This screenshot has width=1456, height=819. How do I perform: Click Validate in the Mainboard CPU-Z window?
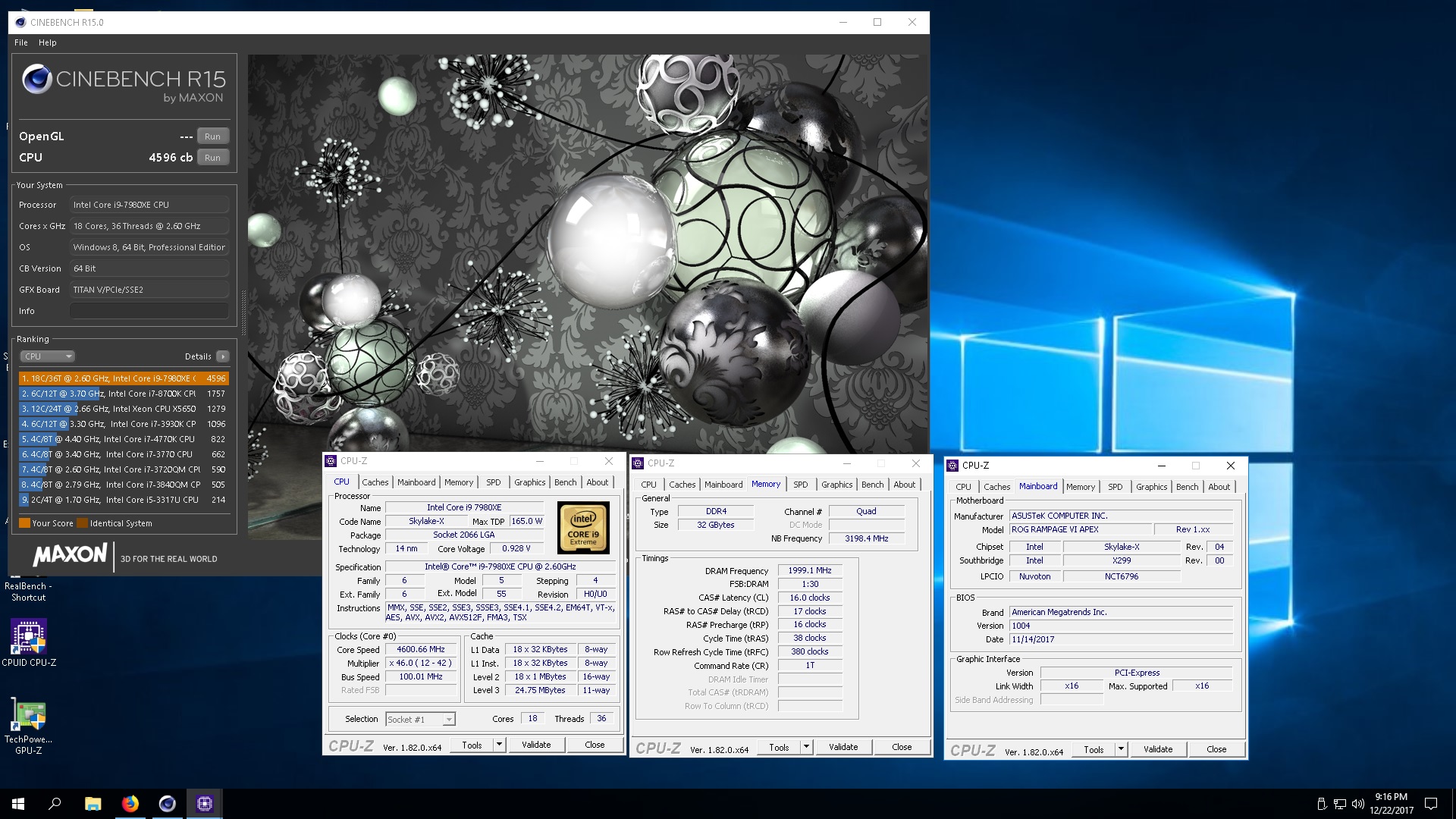point(1158,749)
